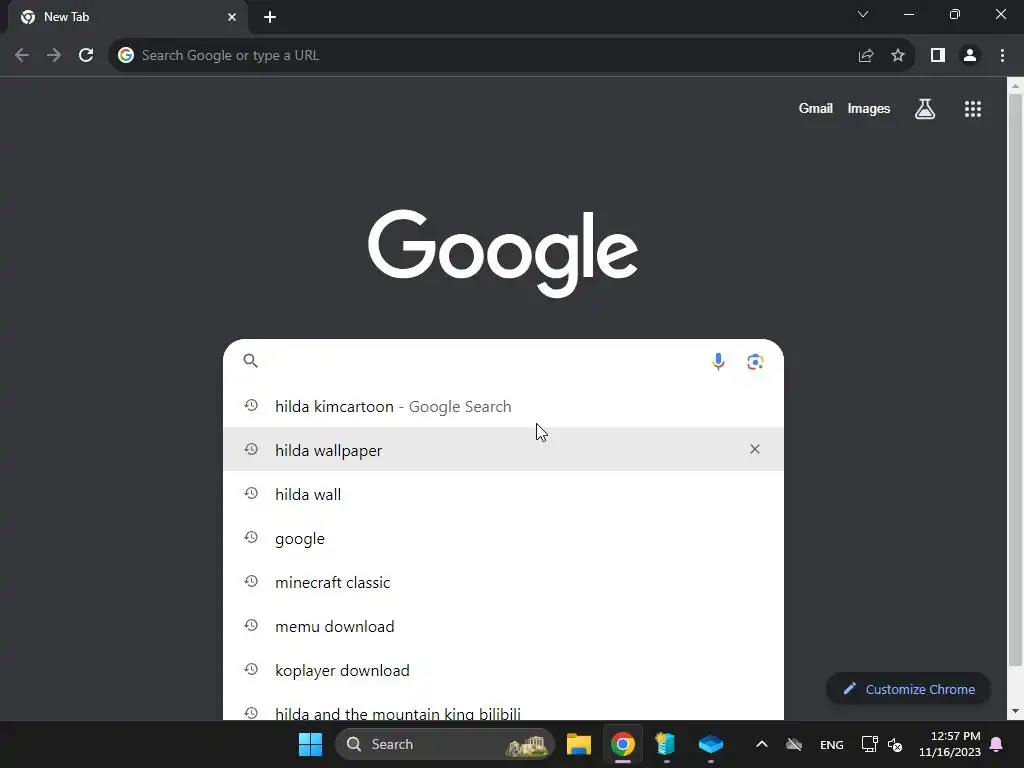The width and height of the screenshot is (1024, 768).
Task: Click the taskbar Search box
Action: click(445, 744)
